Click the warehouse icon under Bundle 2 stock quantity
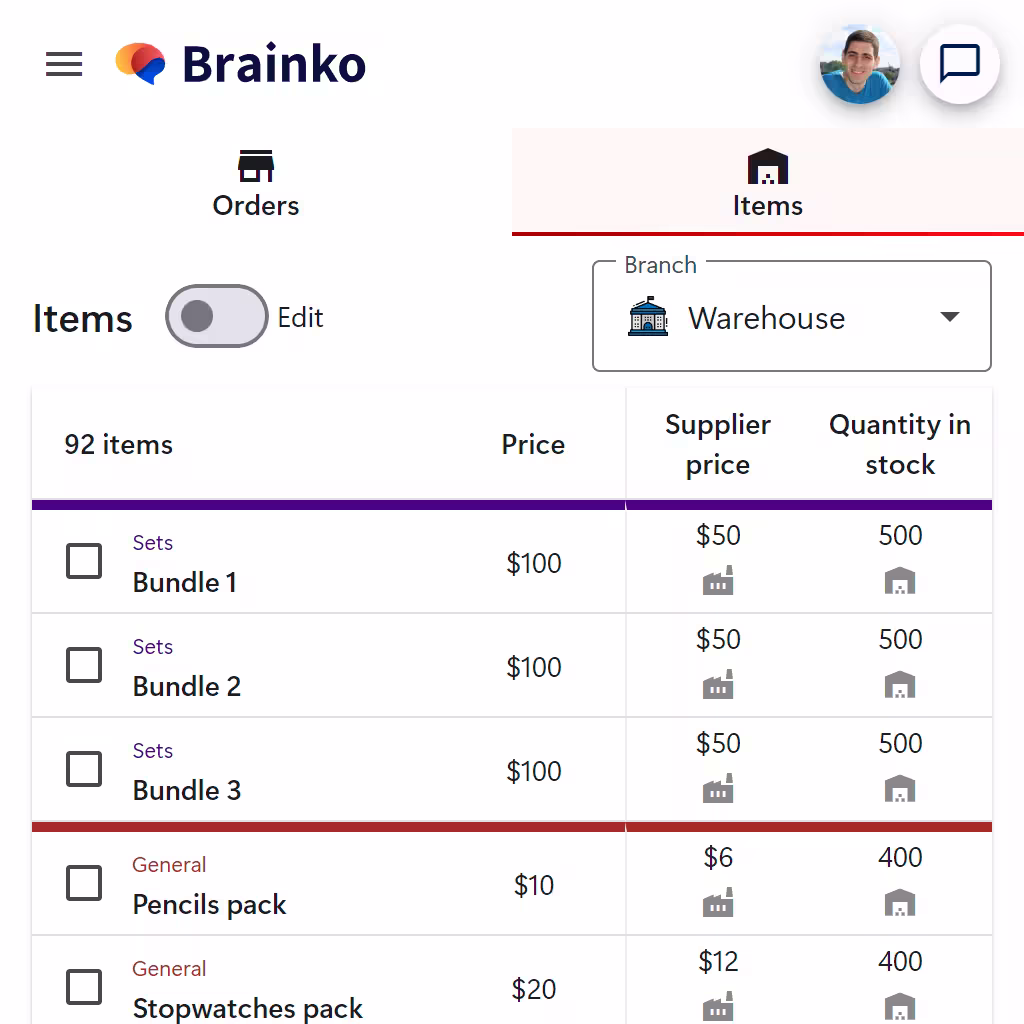Image resolution: width=1024 pixels, height=1024 pixels. pos(900,684)
